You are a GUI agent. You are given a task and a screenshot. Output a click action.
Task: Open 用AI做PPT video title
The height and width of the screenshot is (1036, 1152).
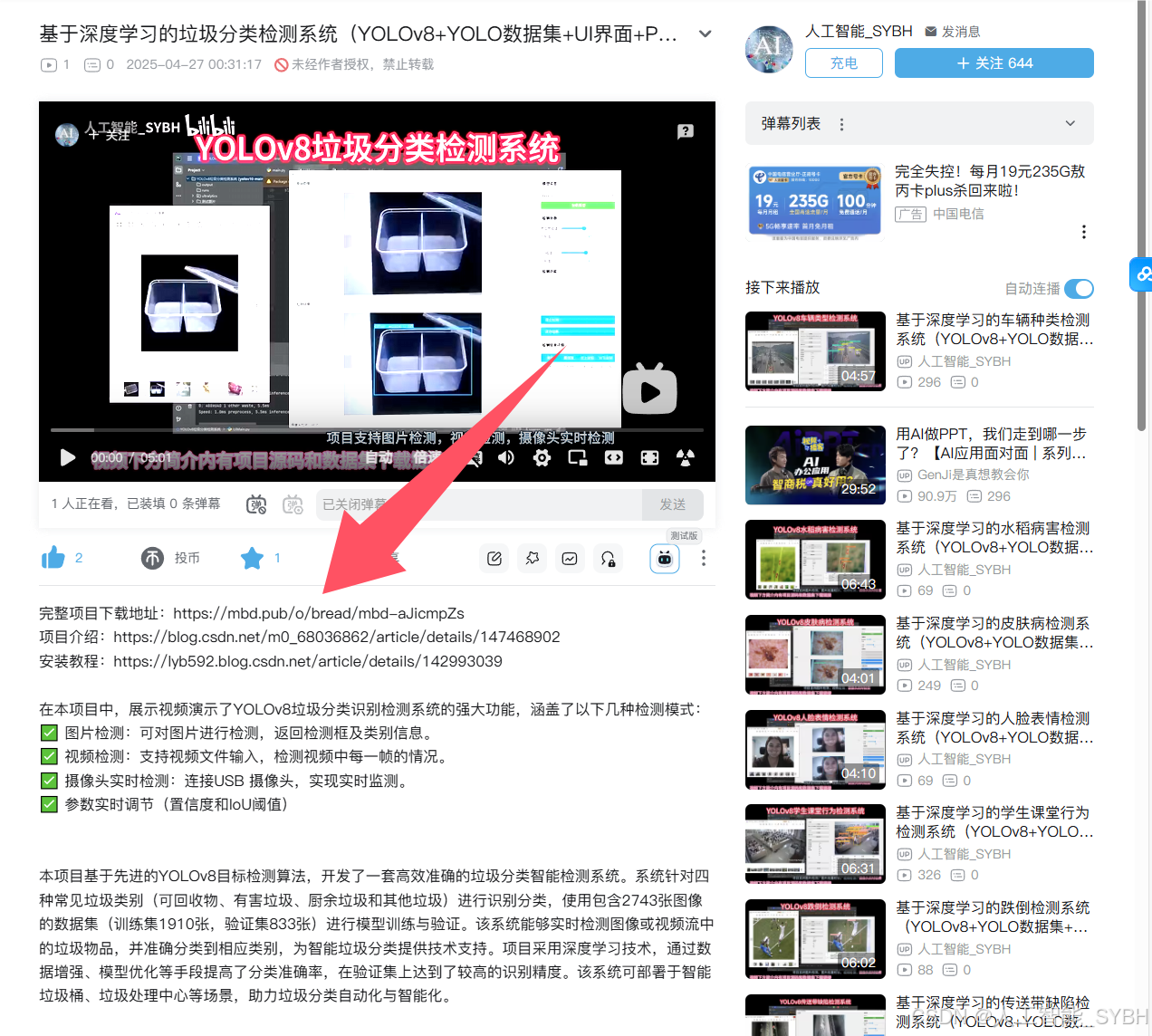(991, 444)
